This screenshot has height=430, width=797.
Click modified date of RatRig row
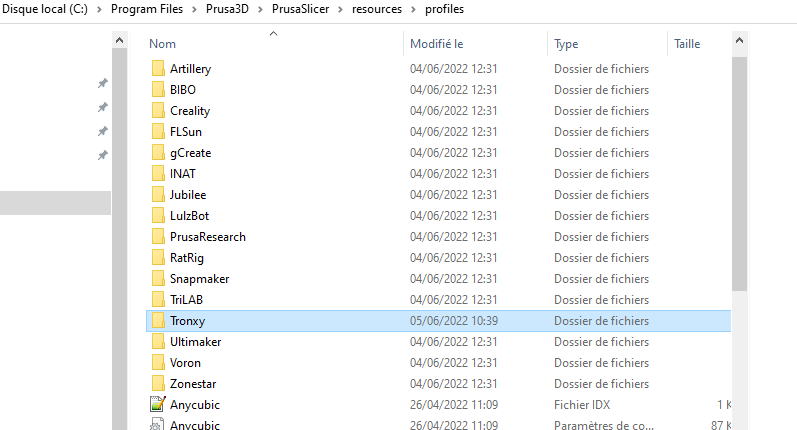[454, 258]
